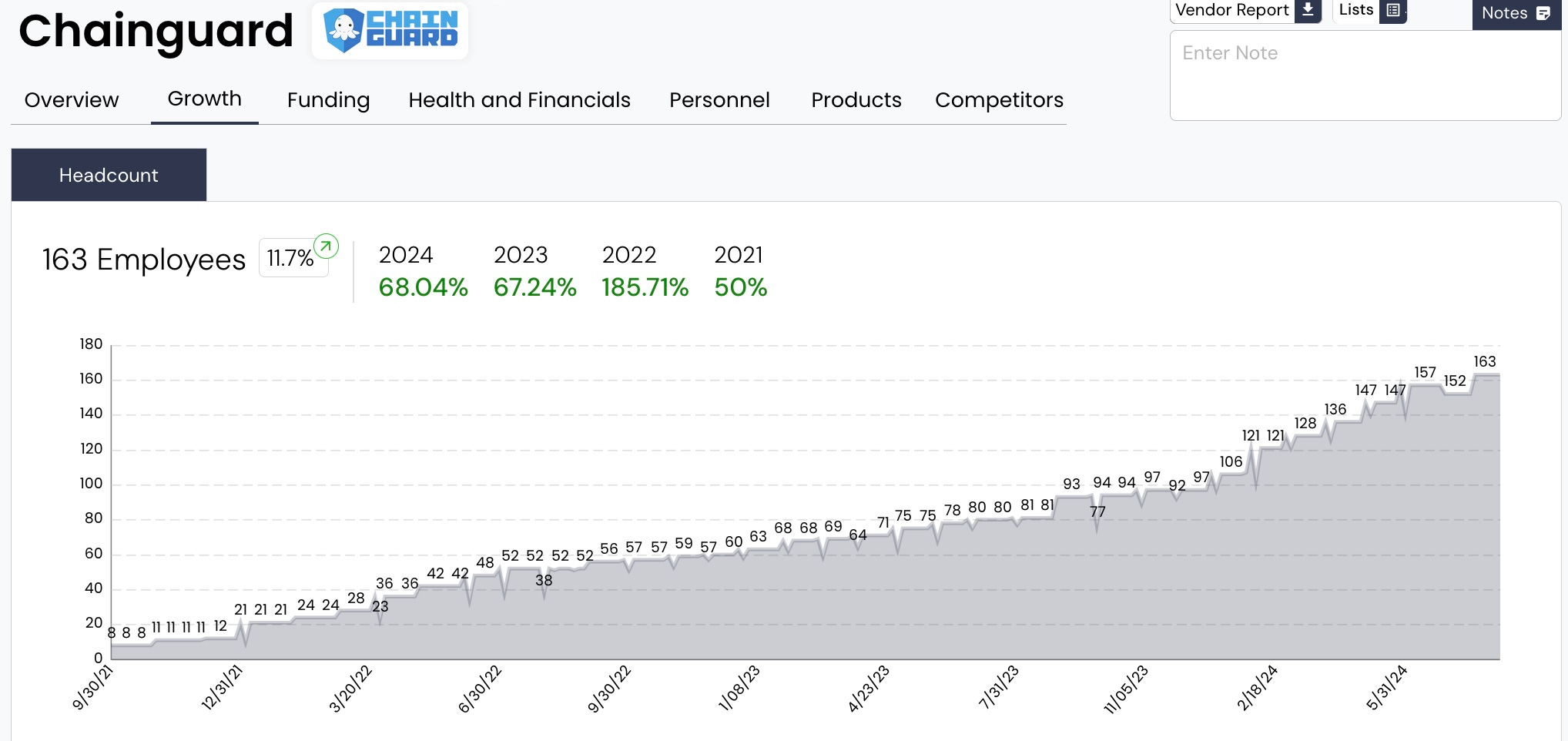Click the 9/30/22 axis date
This screenshot has width=1568, height=741.
coord(609,689)
